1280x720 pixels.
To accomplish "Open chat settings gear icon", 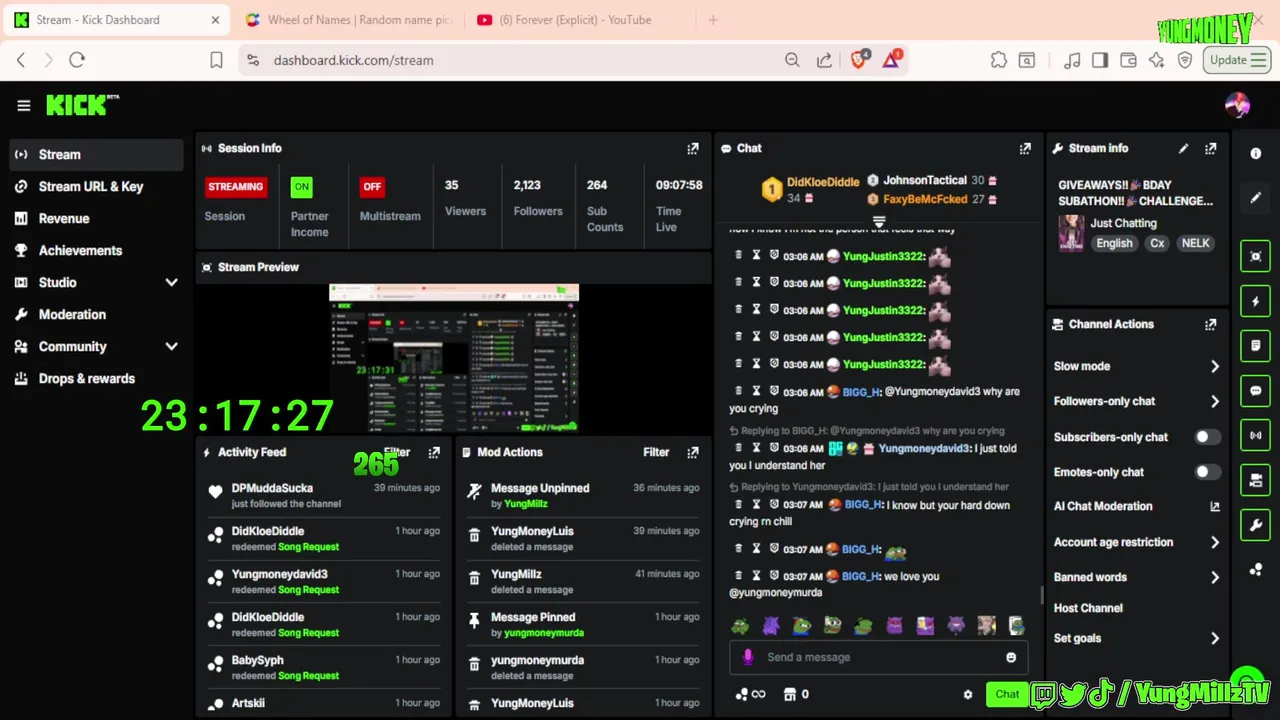I will [967, 694].
